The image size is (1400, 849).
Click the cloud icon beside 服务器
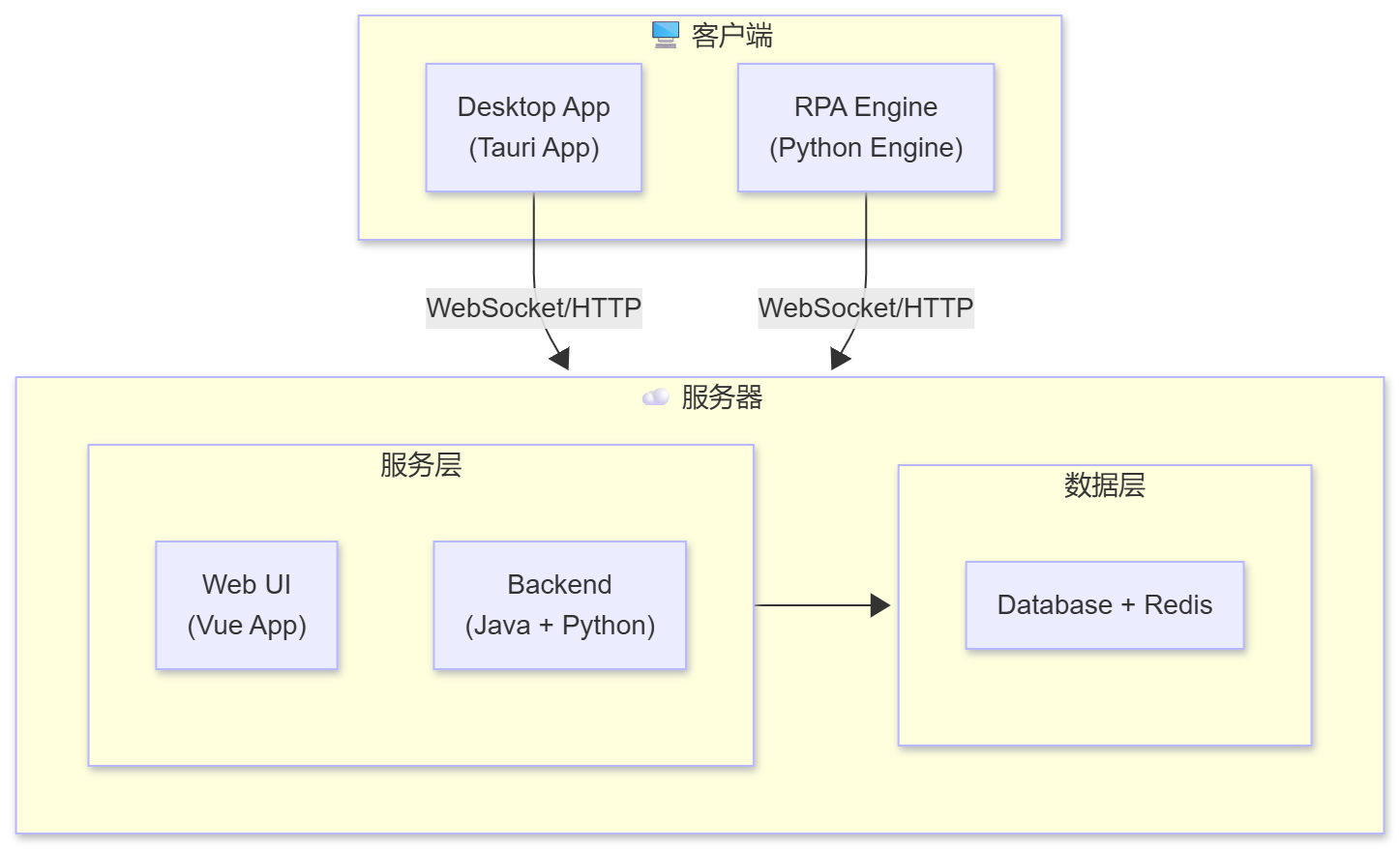click(656, 397)
